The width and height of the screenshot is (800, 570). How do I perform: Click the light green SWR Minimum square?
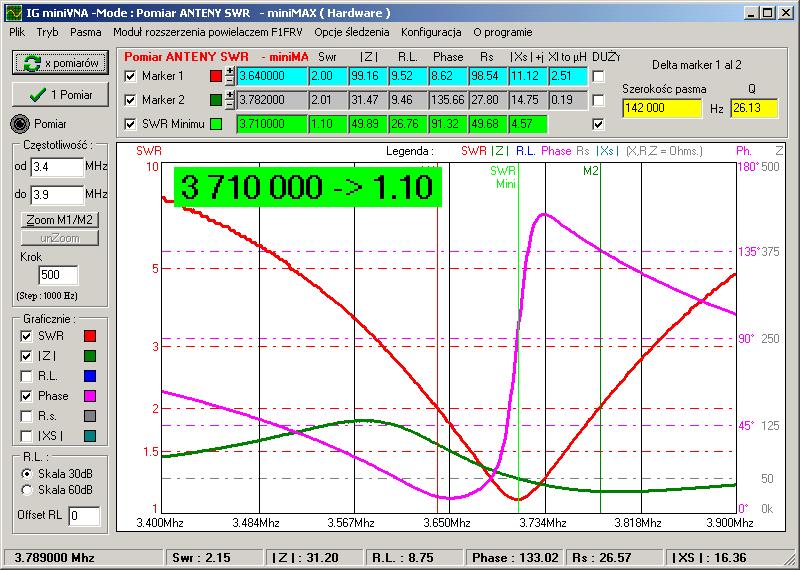tap(216, 124)
